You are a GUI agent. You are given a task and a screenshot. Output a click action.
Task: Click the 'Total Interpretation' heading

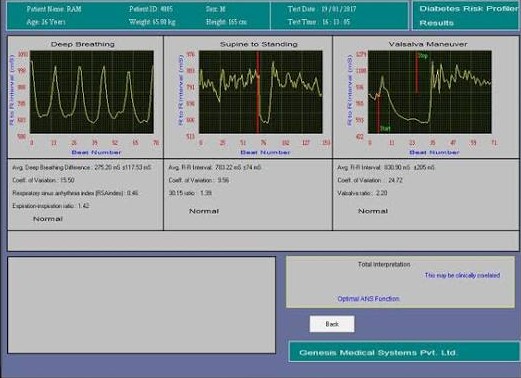point(384,264)
